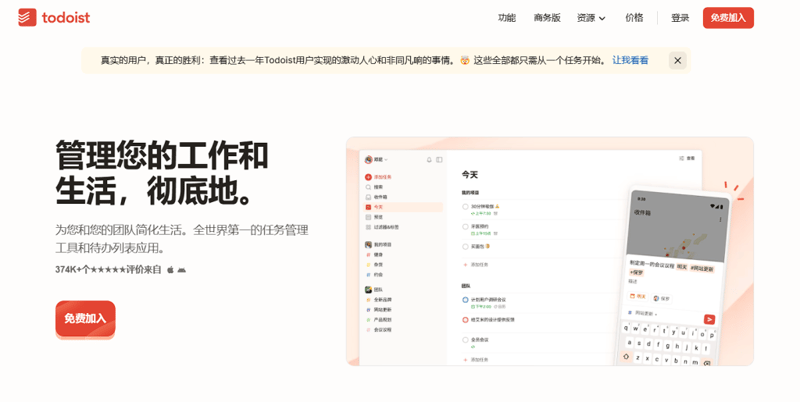This screenshot has height=402, width=800.
Task: Click the hash icon beside 网站更新 in the sidebar
Action: click(368, 310)
